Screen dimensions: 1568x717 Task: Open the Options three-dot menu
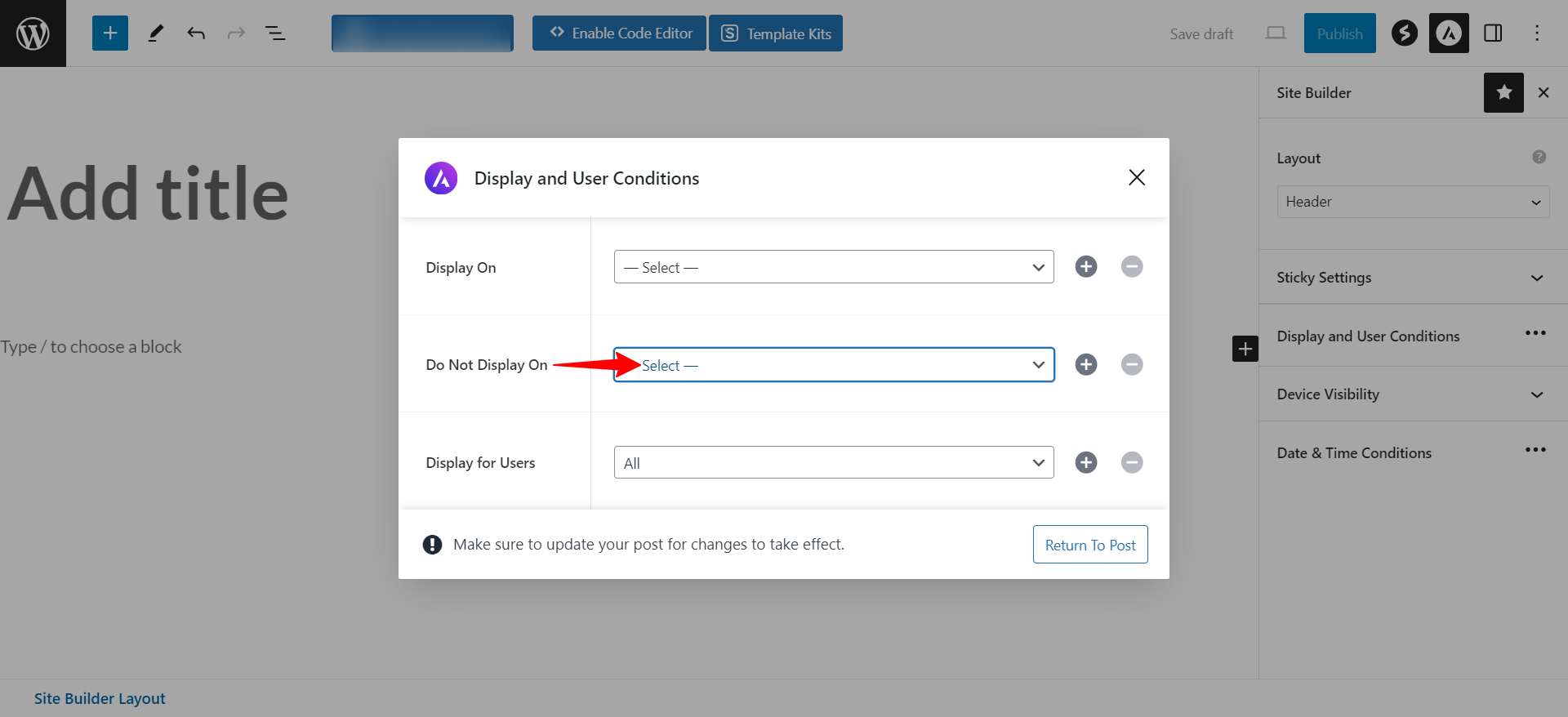1536,33
